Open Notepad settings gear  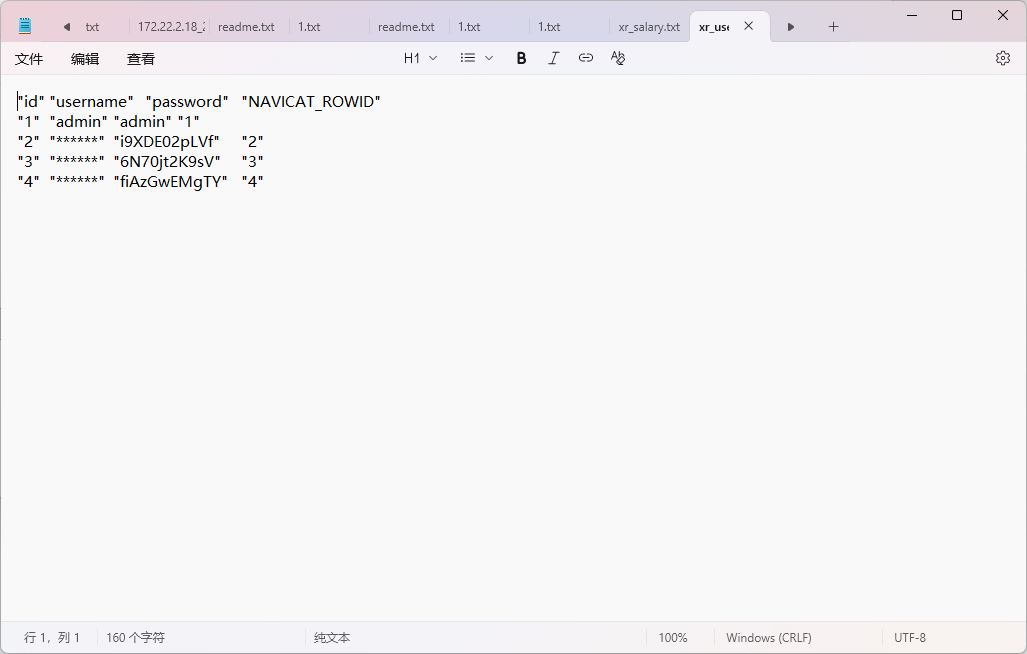pyautogui.click(x=1002, y=58)
